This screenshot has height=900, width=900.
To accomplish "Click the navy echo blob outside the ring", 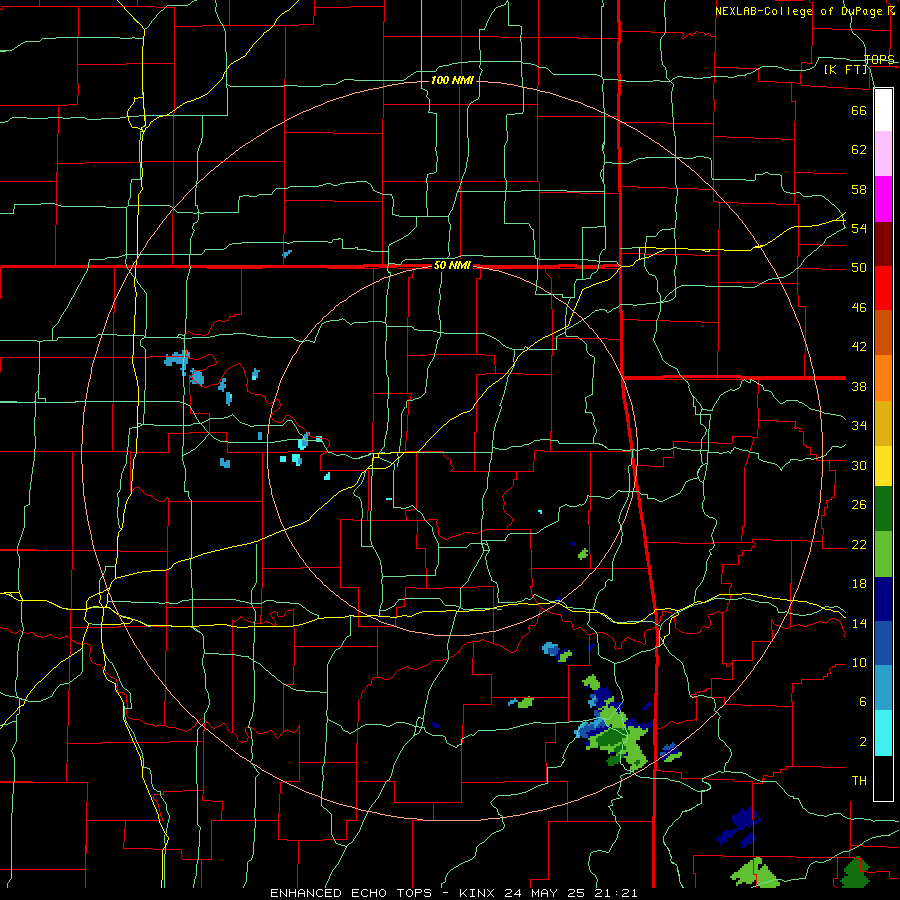I will (x=739, y=826).
